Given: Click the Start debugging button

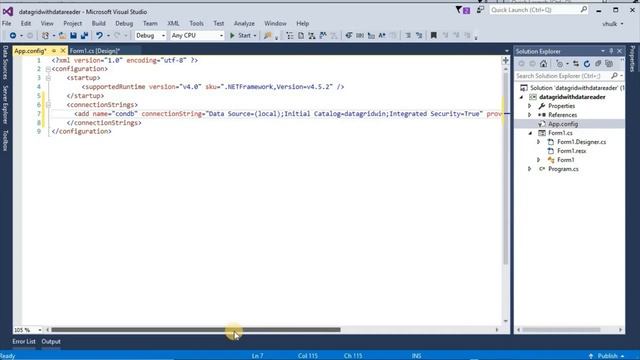Looking at the screenshot, I should [240, 36].
